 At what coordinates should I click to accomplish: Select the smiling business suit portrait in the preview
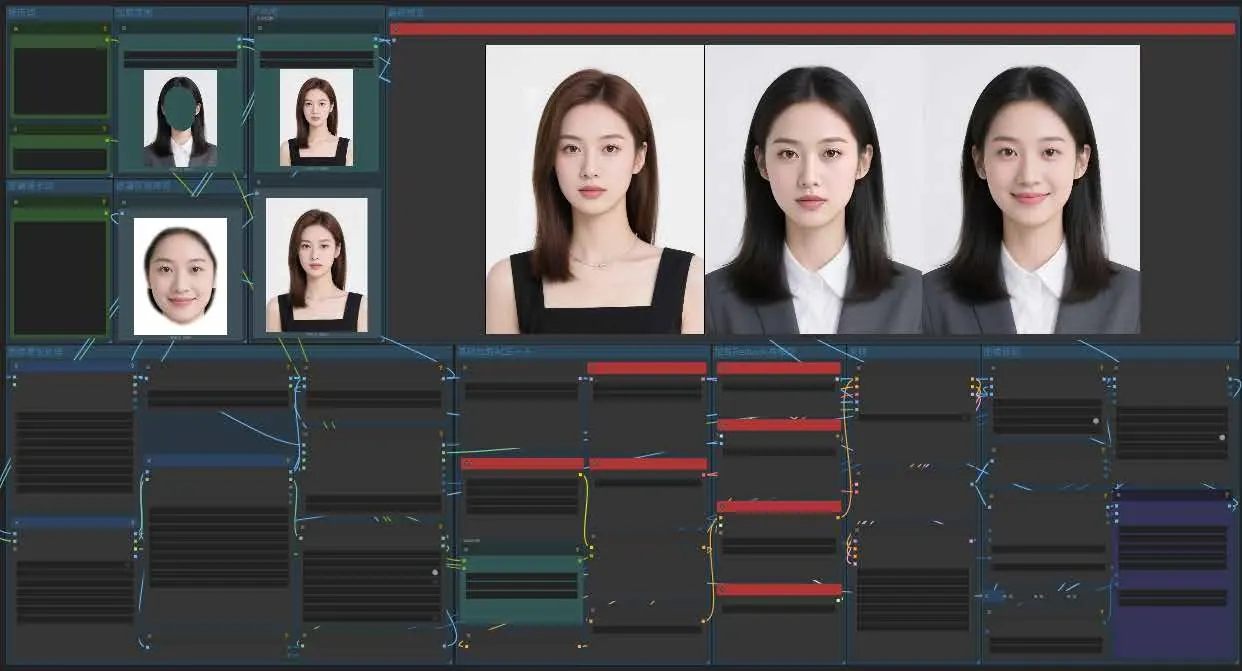pos(1031,189)
